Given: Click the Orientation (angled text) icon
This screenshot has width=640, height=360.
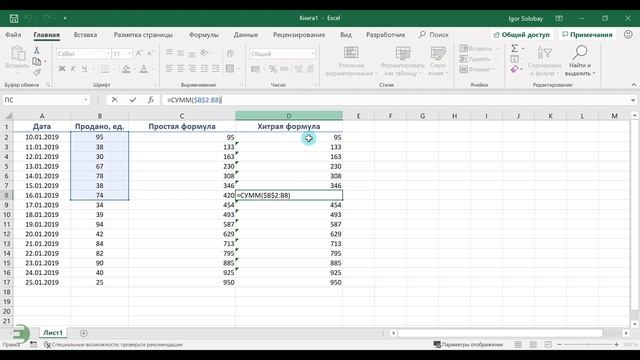Looking at the screenshot, I should coord(204,53).
